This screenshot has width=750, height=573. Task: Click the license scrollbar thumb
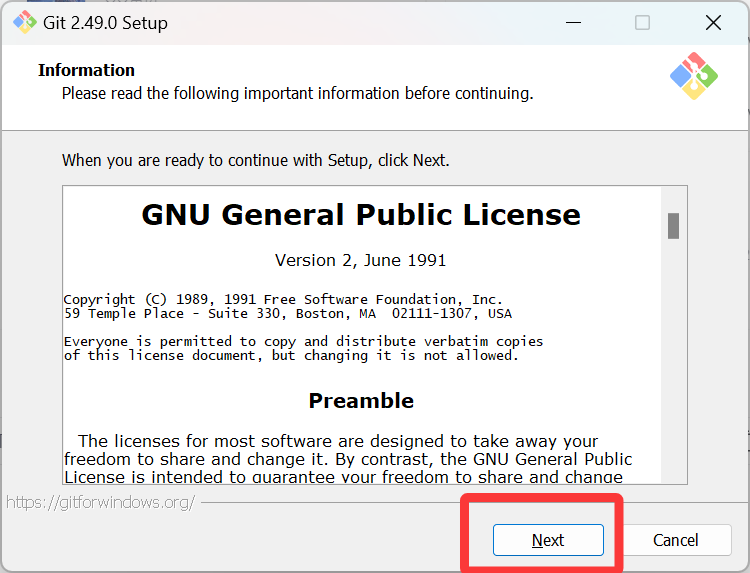point(674,226)
